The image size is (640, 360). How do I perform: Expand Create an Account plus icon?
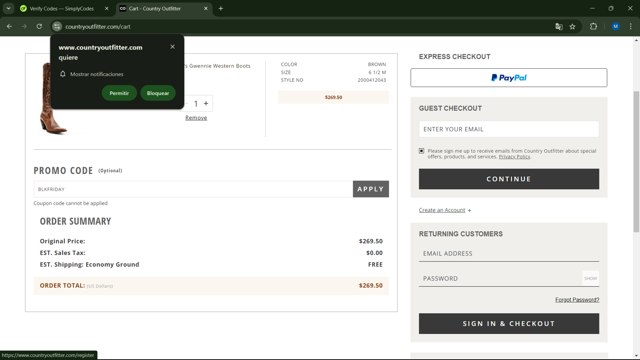pyautogui.click(x=469, y=210)
